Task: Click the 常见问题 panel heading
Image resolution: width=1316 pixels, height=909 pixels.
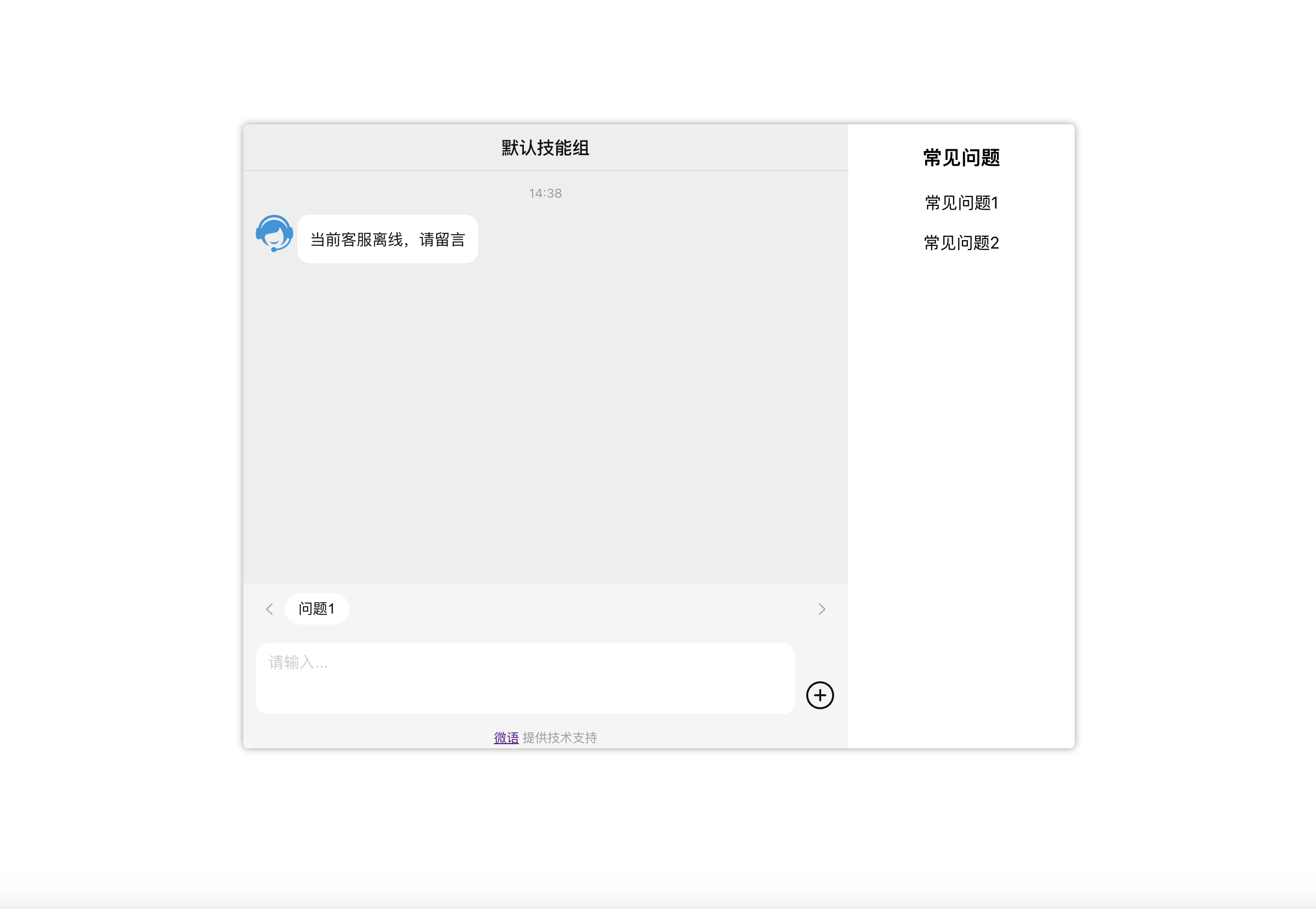Action: coord(962,158)
